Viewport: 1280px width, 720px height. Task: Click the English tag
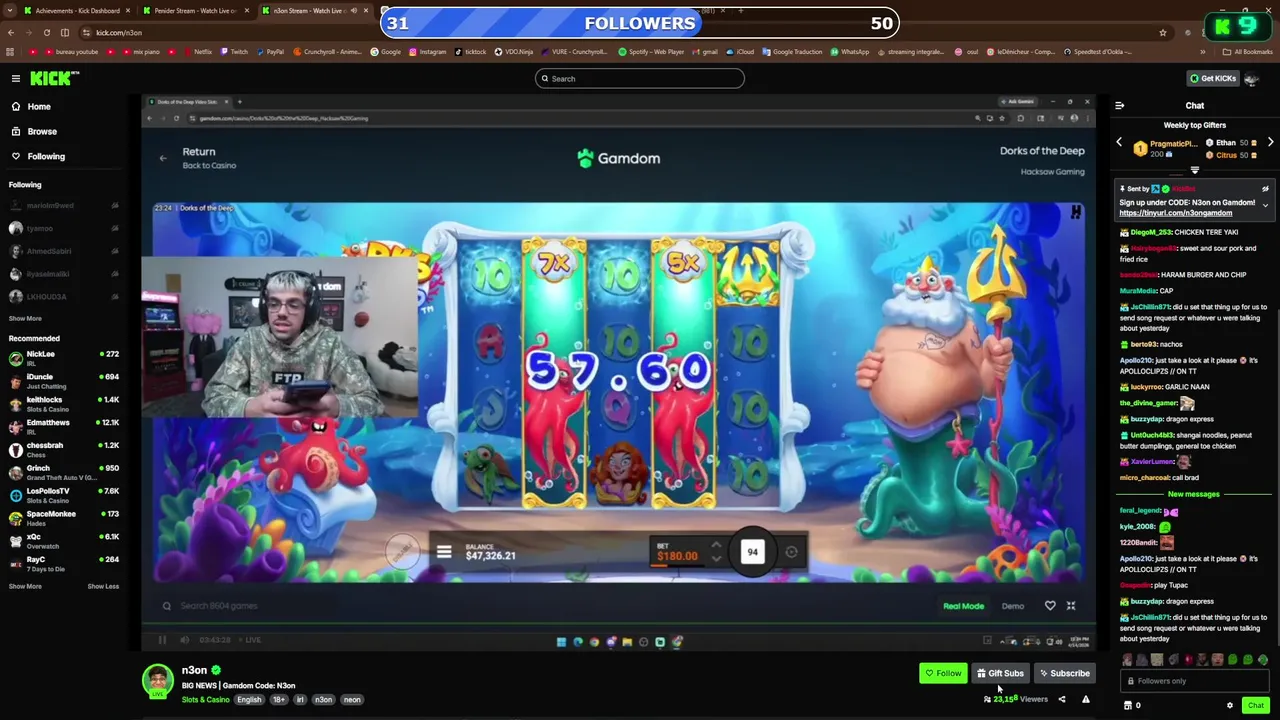coord(249,700)
